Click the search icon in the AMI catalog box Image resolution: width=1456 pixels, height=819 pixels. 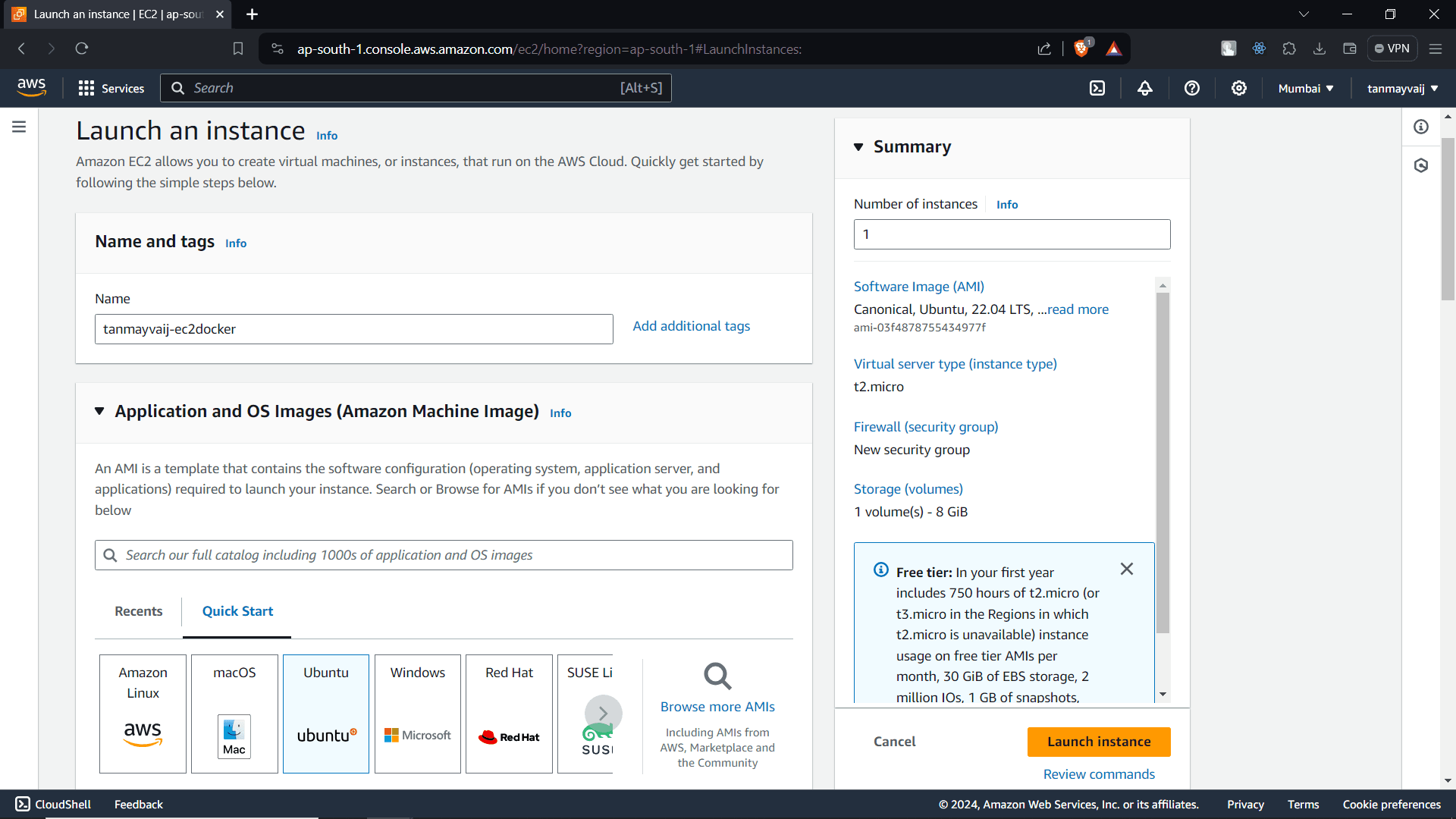click(x=111, y=555)
